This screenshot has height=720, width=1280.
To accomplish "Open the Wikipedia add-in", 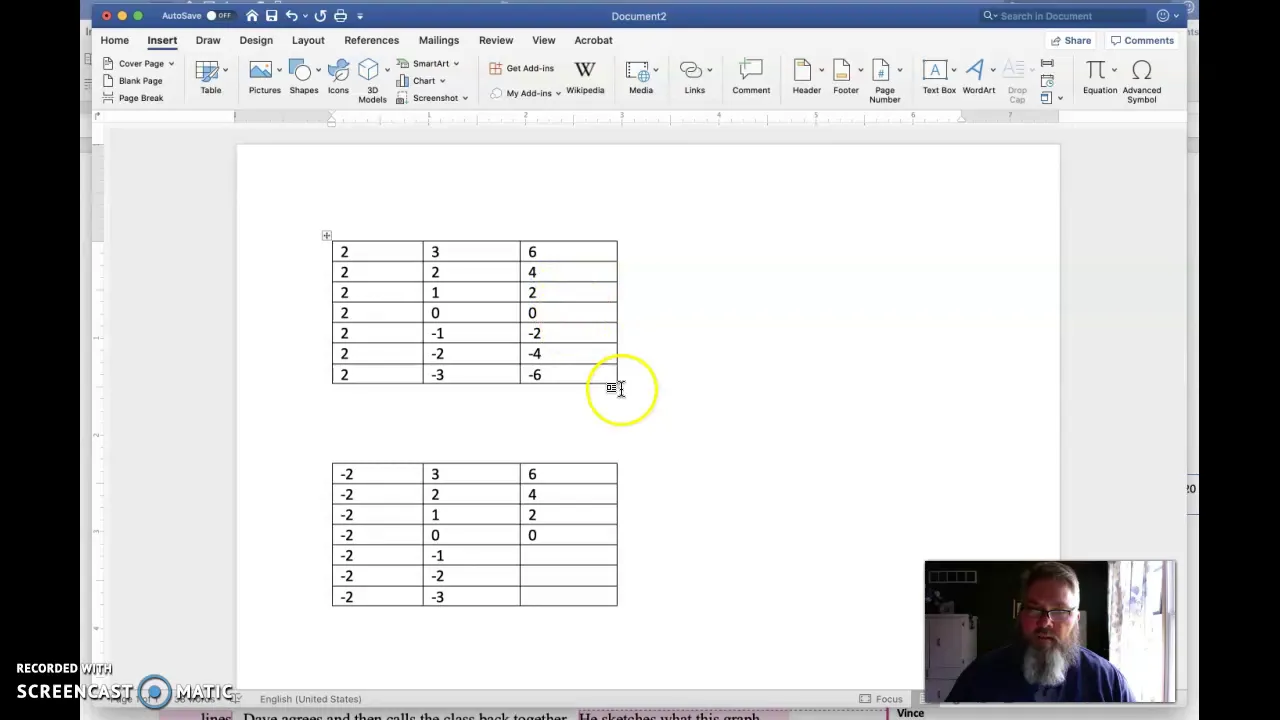I will (585, 78).
